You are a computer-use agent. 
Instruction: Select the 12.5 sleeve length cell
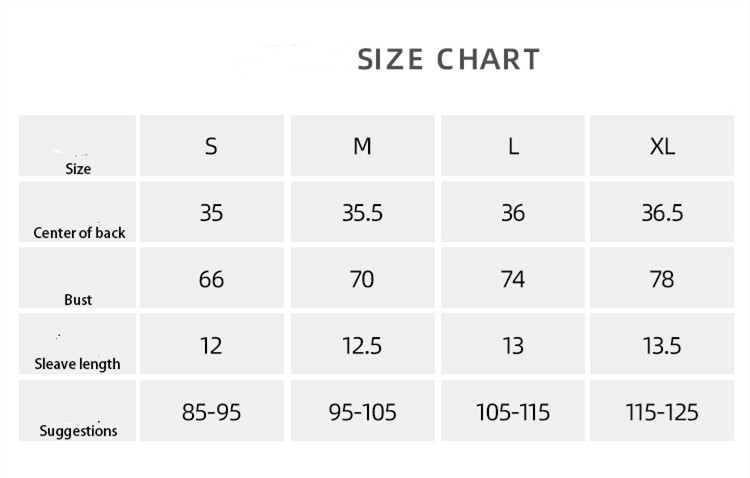tap(362, 346)
